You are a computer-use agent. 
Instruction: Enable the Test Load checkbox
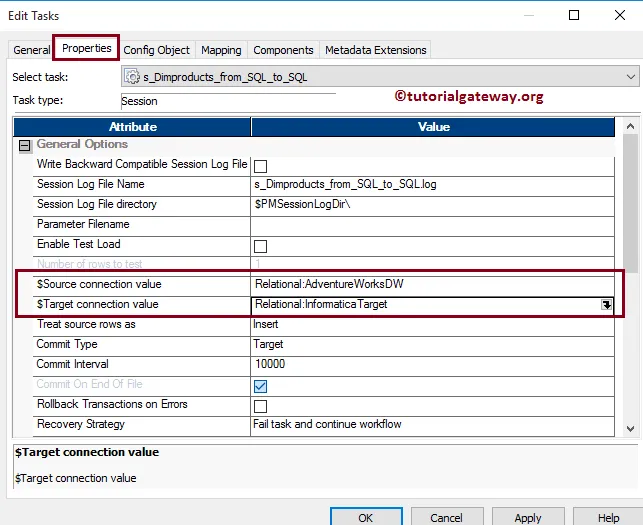click(x=260, y=247)
